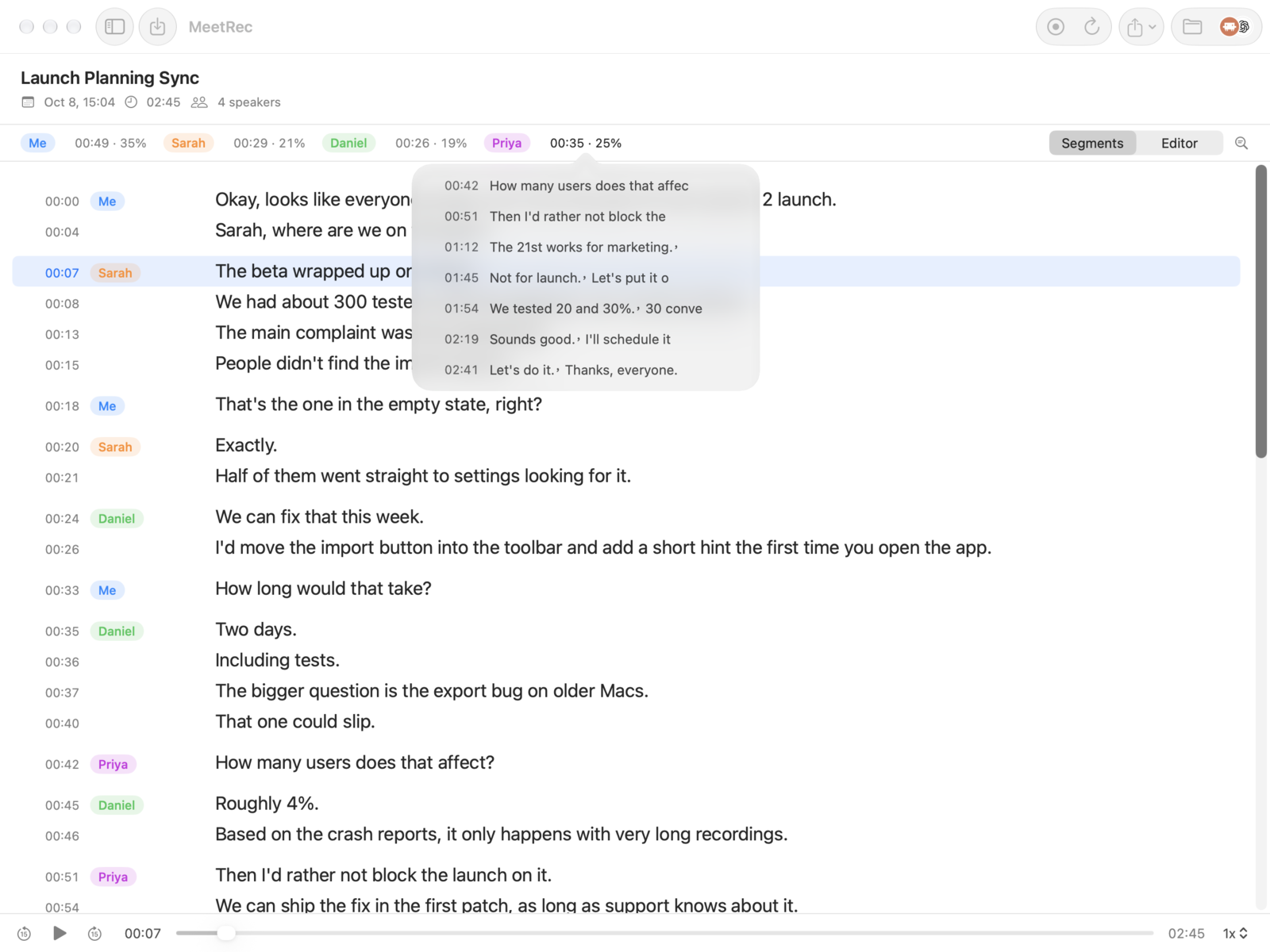Click the speaker avatar icon in toolbar
Screen dimensions: 1270x952
coord(1234,27)
